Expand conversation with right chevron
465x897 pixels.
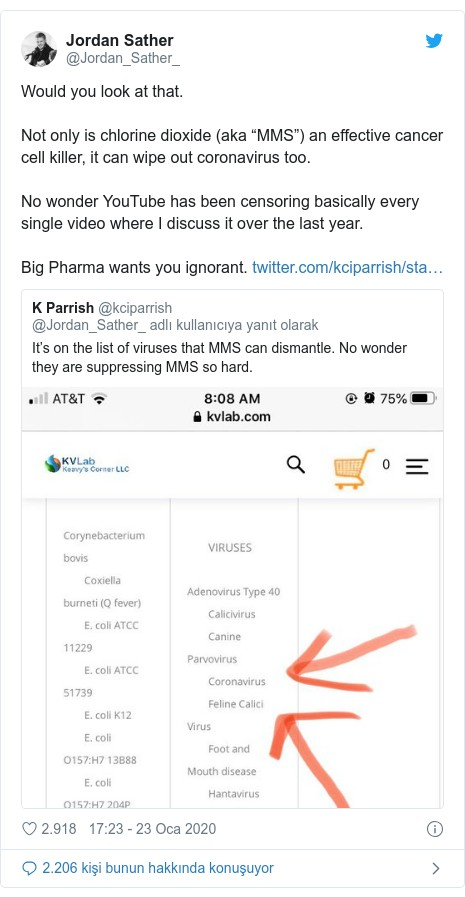pos(436,868)
